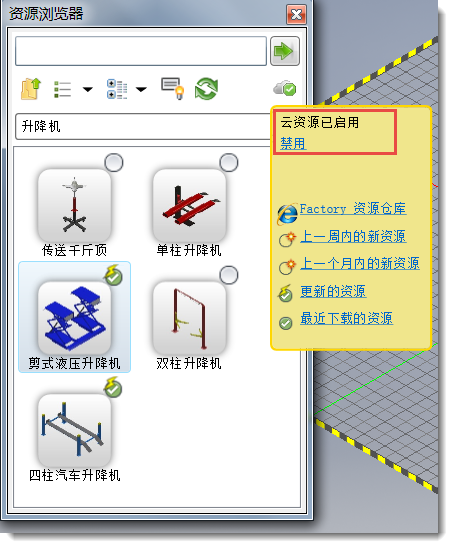Screen dimensions: 453x548
Task: Click the 升降机 category path box
Action: tap(143, 126)
